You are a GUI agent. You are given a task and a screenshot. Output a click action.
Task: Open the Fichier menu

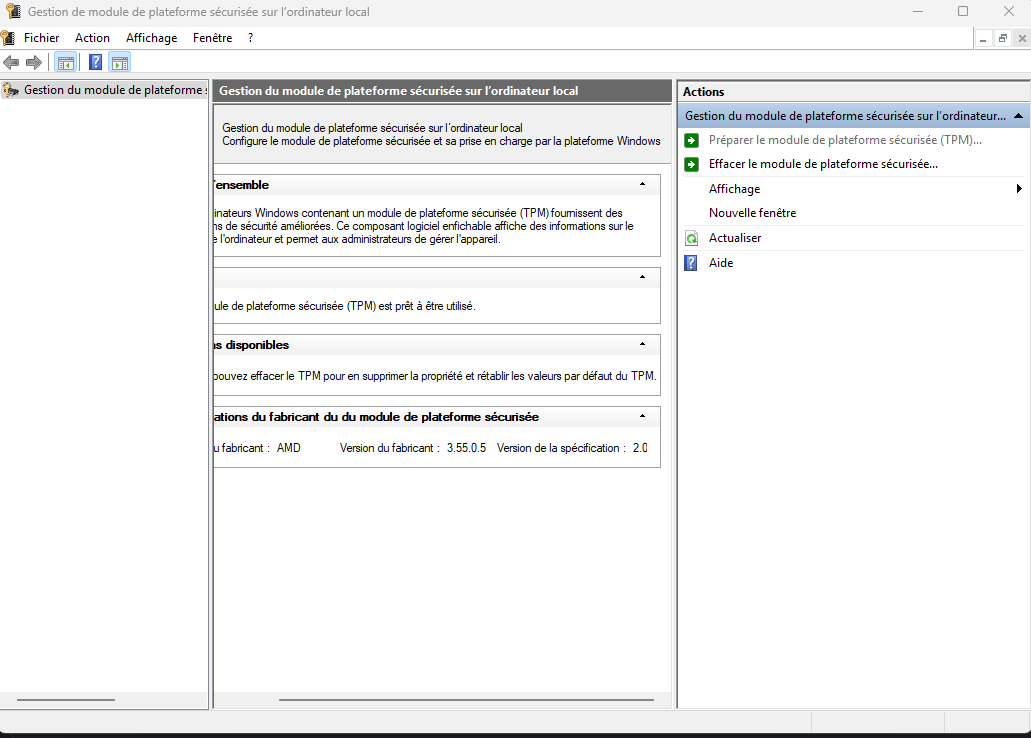[x=41, y=38]
